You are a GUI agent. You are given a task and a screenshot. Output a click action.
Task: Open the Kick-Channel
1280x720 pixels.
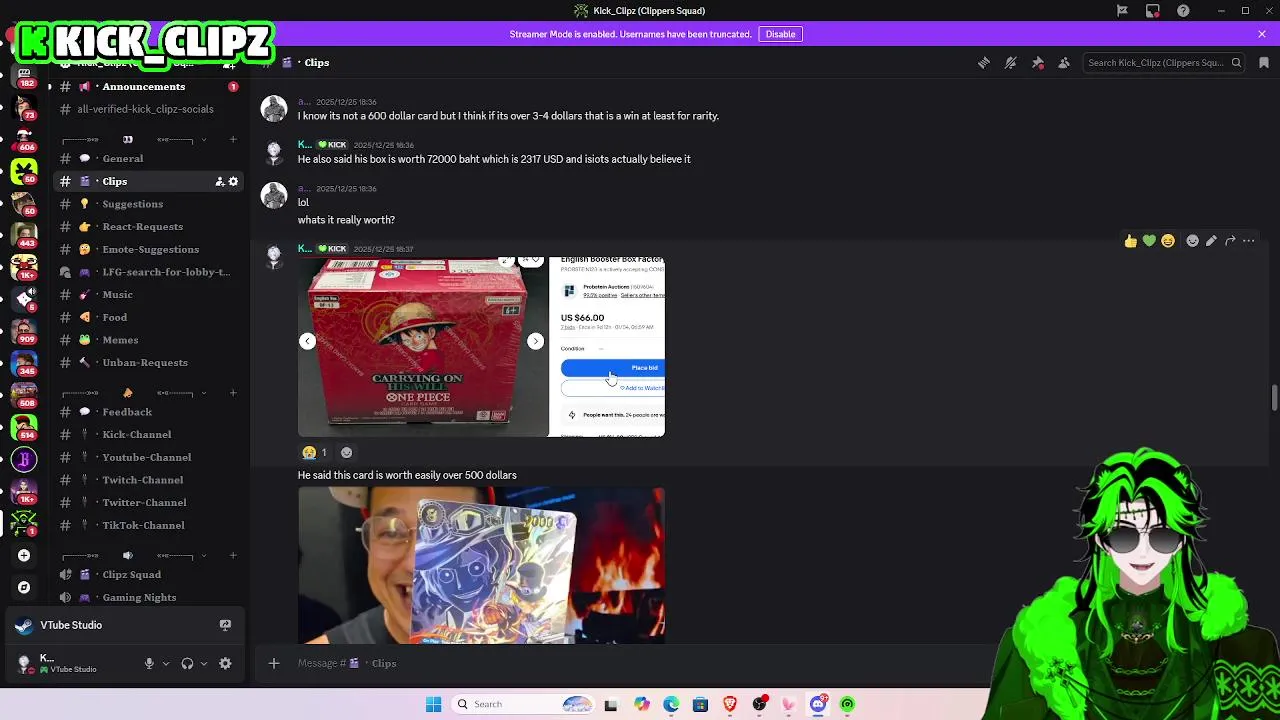point(136,435)
